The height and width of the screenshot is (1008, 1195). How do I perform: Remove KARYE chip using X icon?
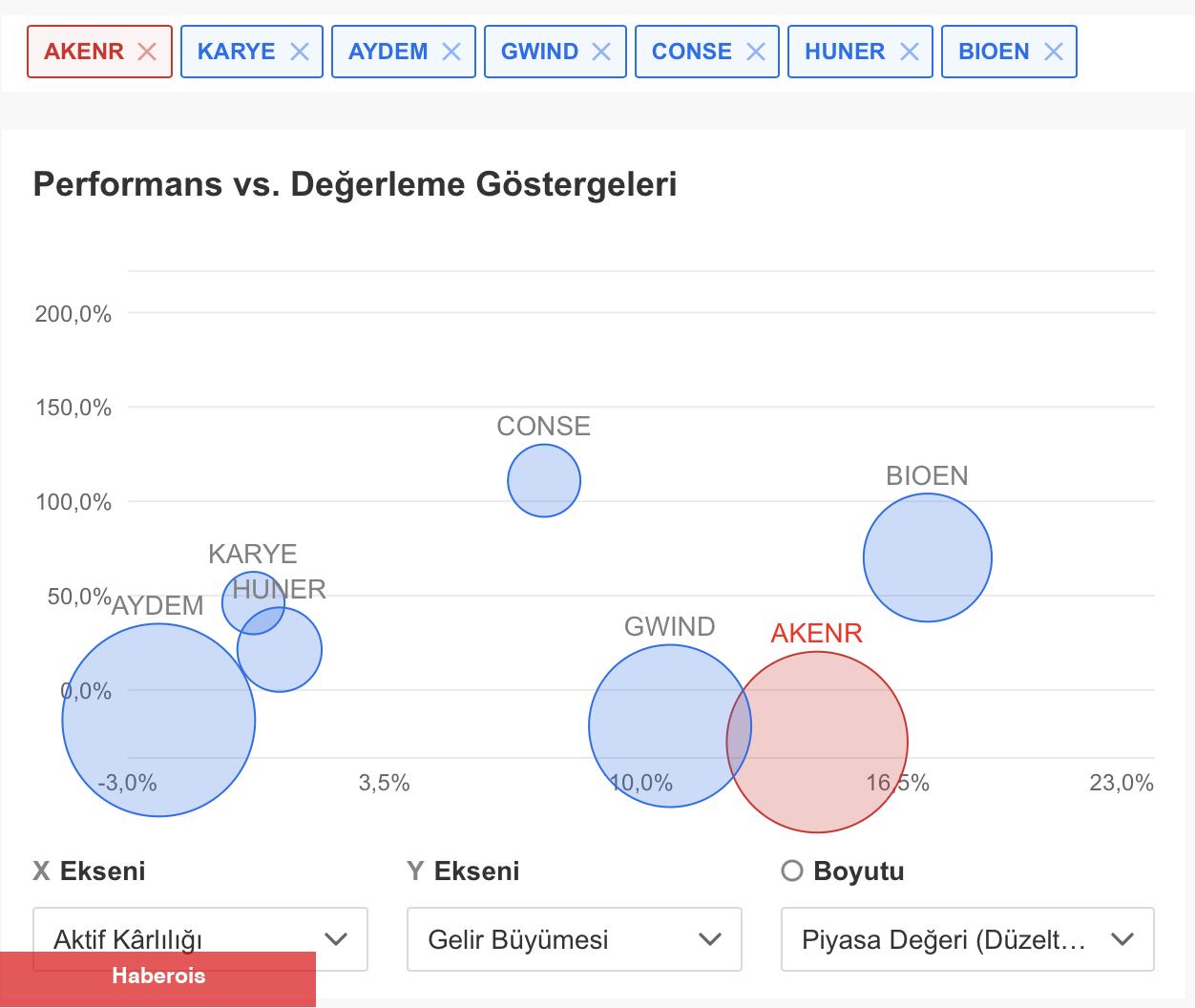tap(300, 52)
